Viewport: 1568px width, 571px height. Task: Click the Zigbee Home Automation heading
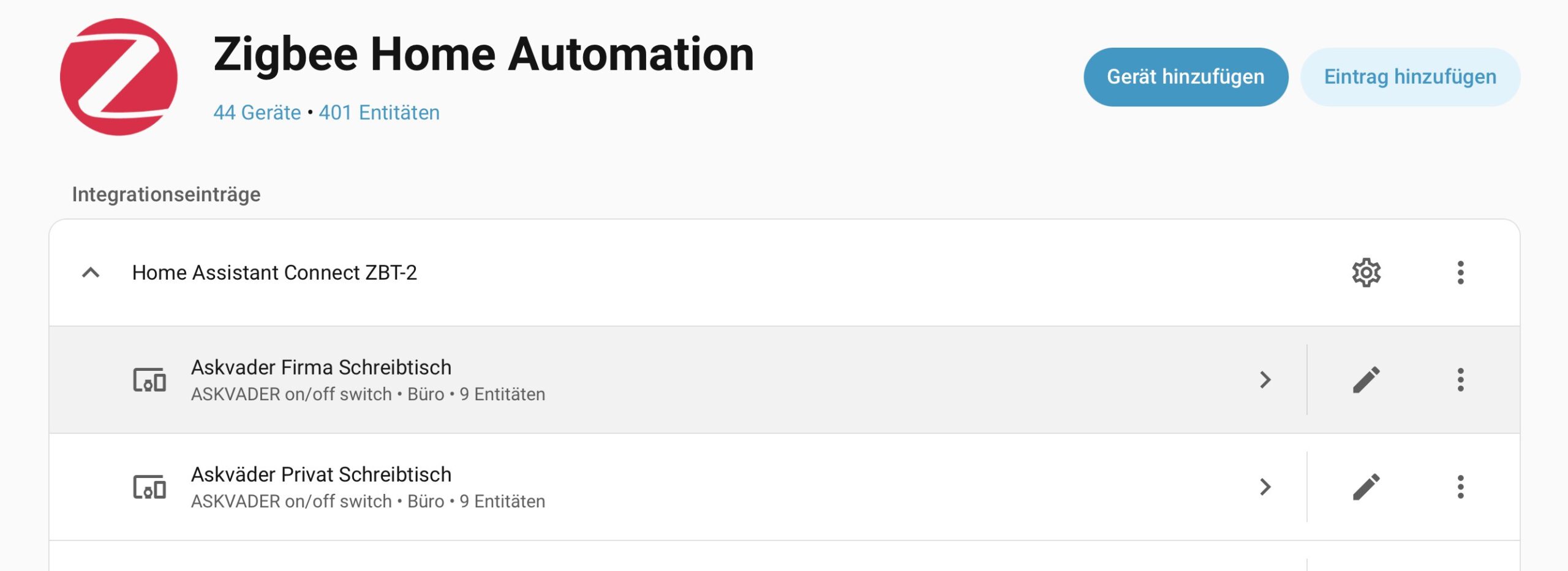[483, 54]
